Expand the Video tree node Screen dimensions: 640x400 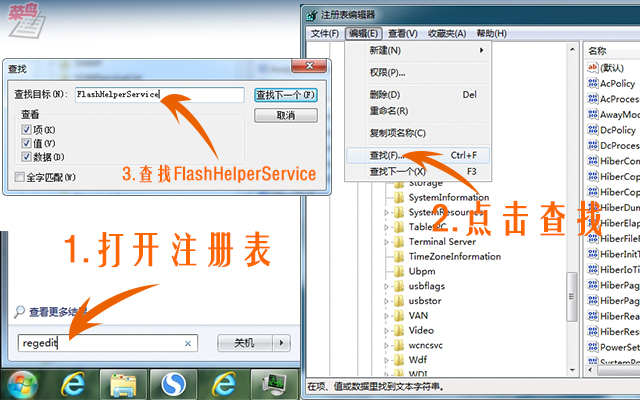[386, 331]
